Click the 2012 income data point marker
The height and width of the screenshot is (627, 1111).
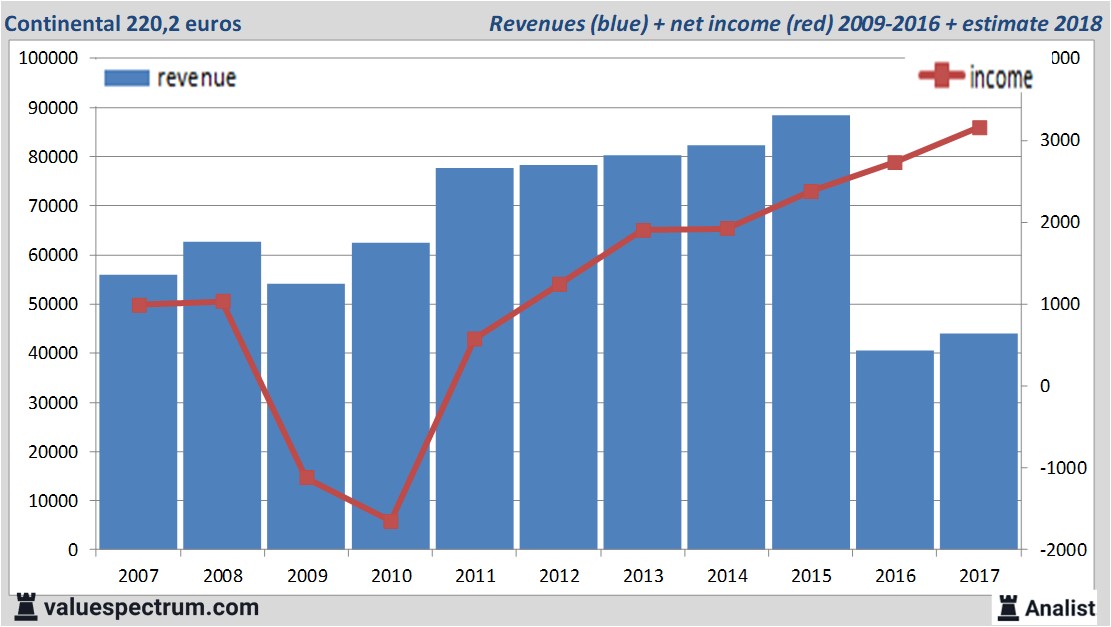tap(559, 285)
